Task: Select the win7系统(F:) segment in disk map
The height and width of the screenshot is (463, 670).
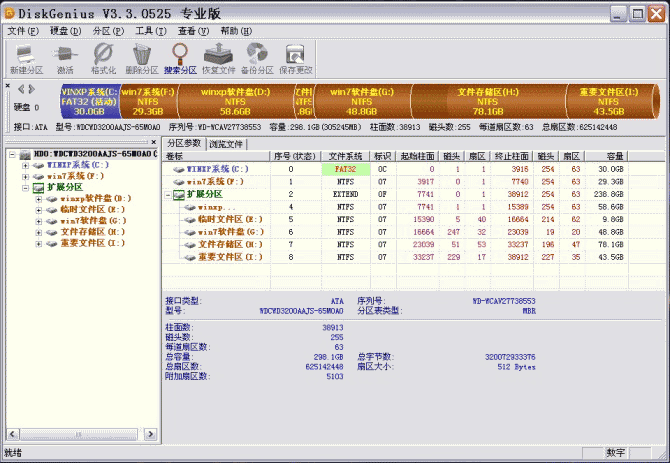Action: (148, 101)
